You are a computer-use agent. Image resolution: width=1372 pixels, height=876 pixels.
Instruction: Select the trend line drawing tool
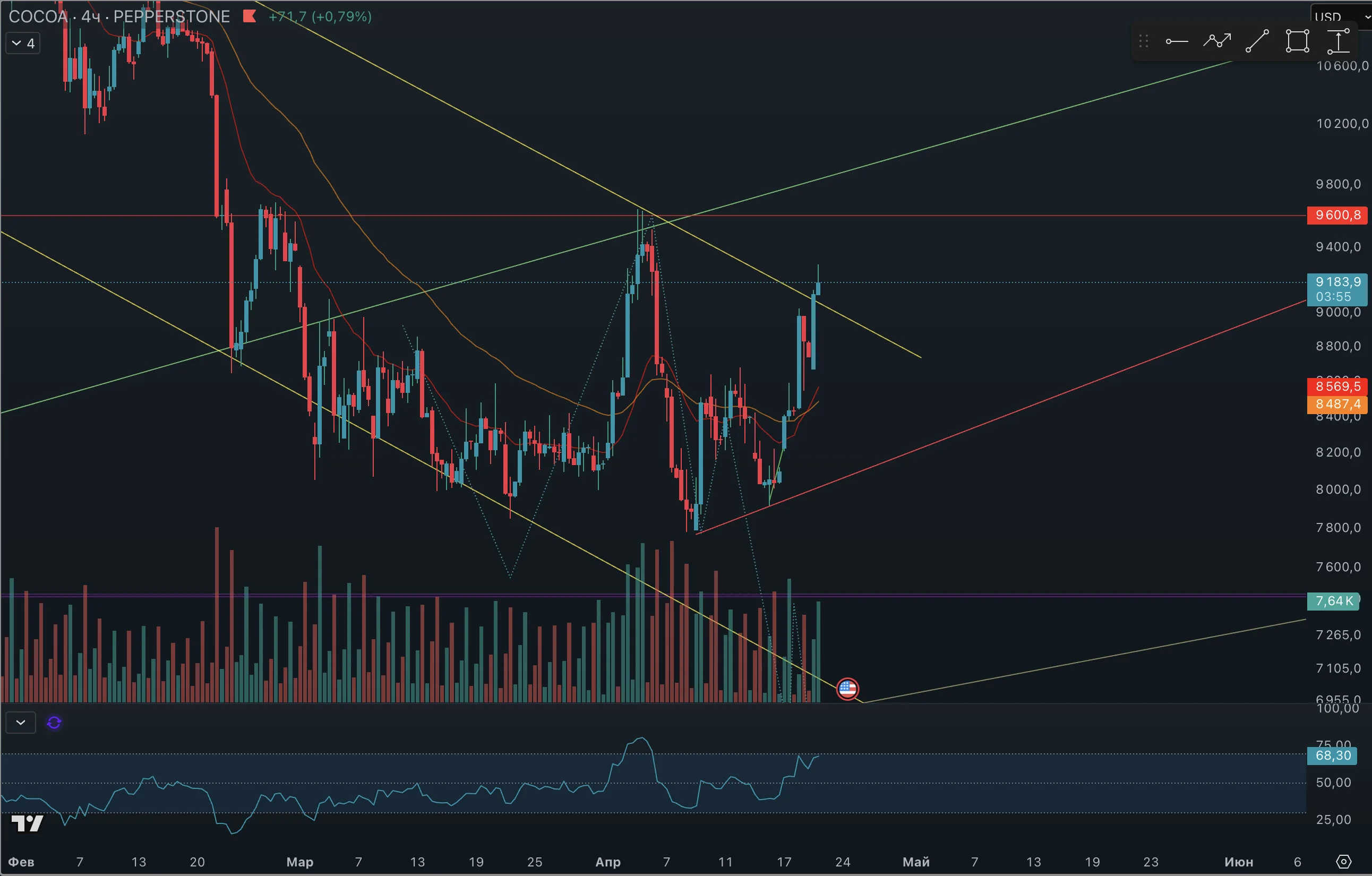click(x=1257, y=41)
